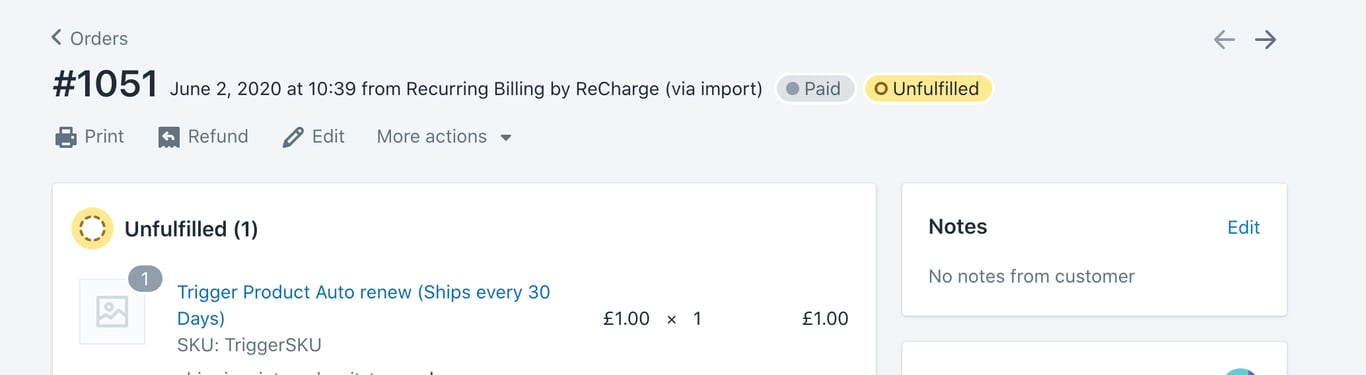Click the back chevron beside Orders

pos(57,38)
